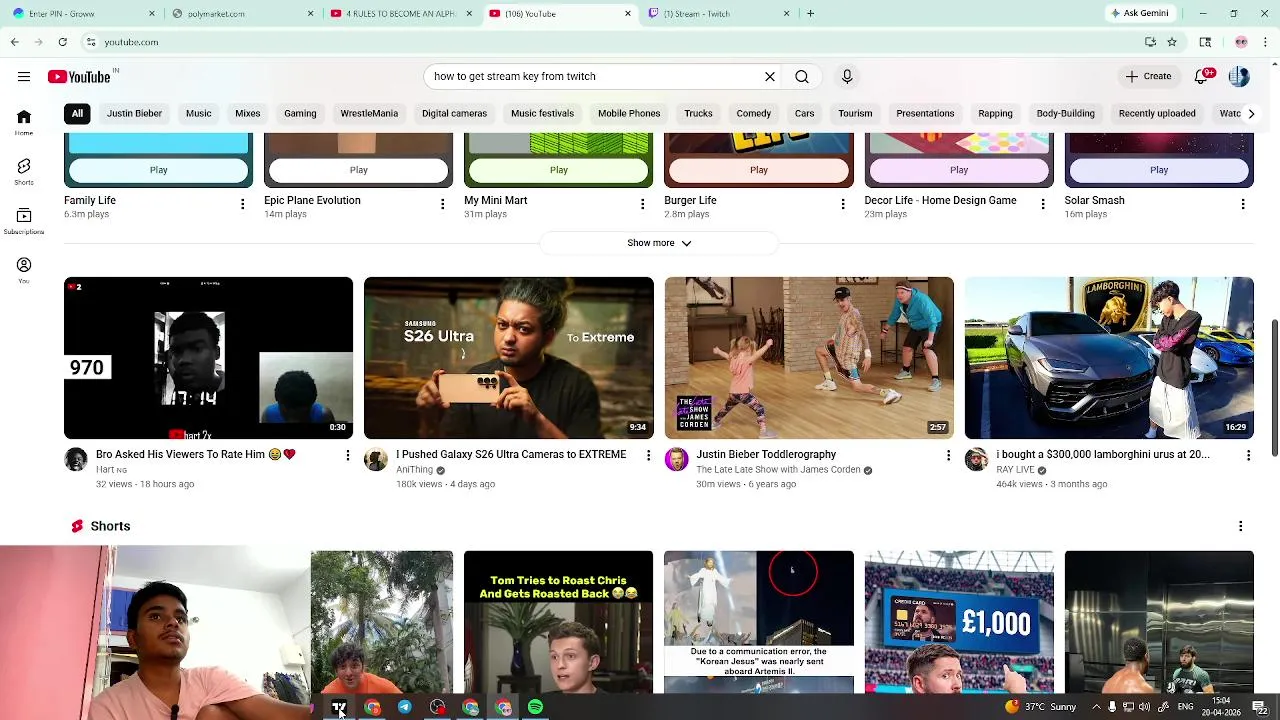1280x720 pixels.
Task: Open the YouTube hamburger guide menu
Action: (24, 77)
